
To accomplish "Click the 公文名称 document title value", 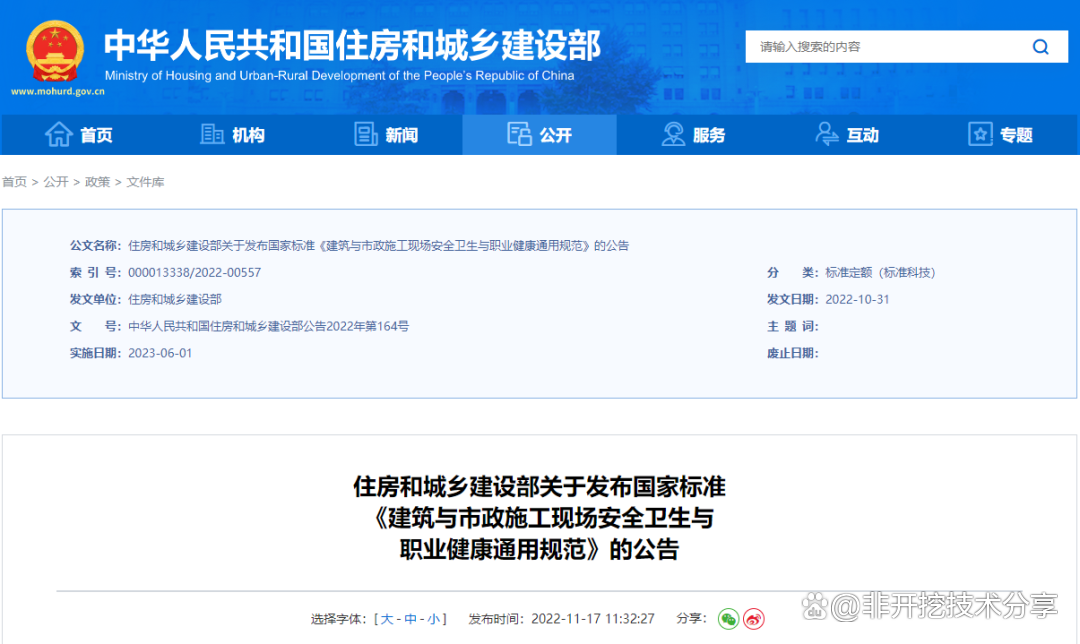I will tap(379, 246).
